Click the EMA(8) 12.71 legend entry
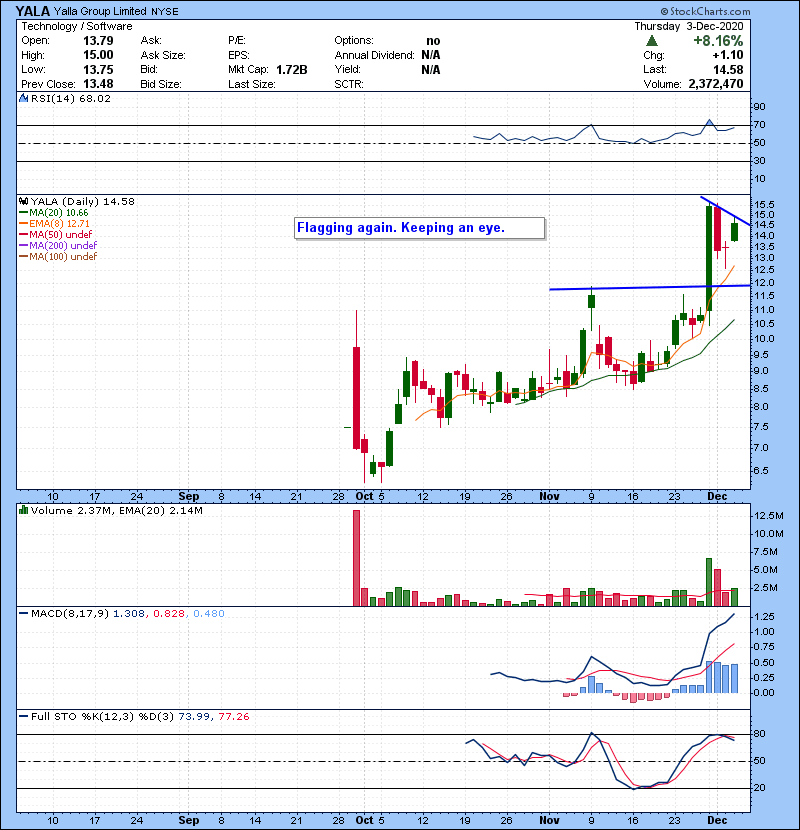The width and height of the screenshot is (800, 830). point(55,223)
